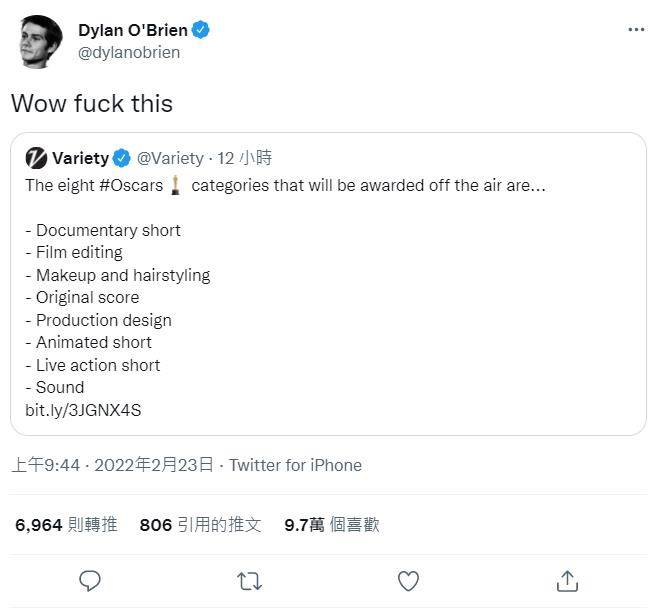656x608 pixels.
Task: Click the #Oscars hashtag
Action: pyautogui.click(x=132, y=185)
